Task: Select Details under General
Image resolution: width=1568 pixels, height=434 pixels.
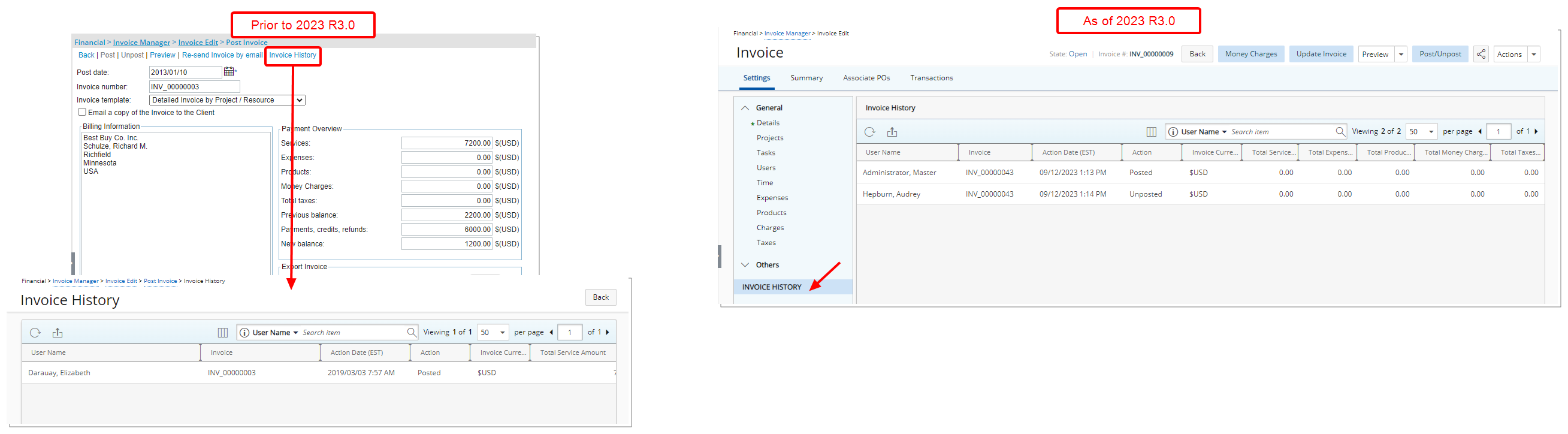Action: click(768, 123)
